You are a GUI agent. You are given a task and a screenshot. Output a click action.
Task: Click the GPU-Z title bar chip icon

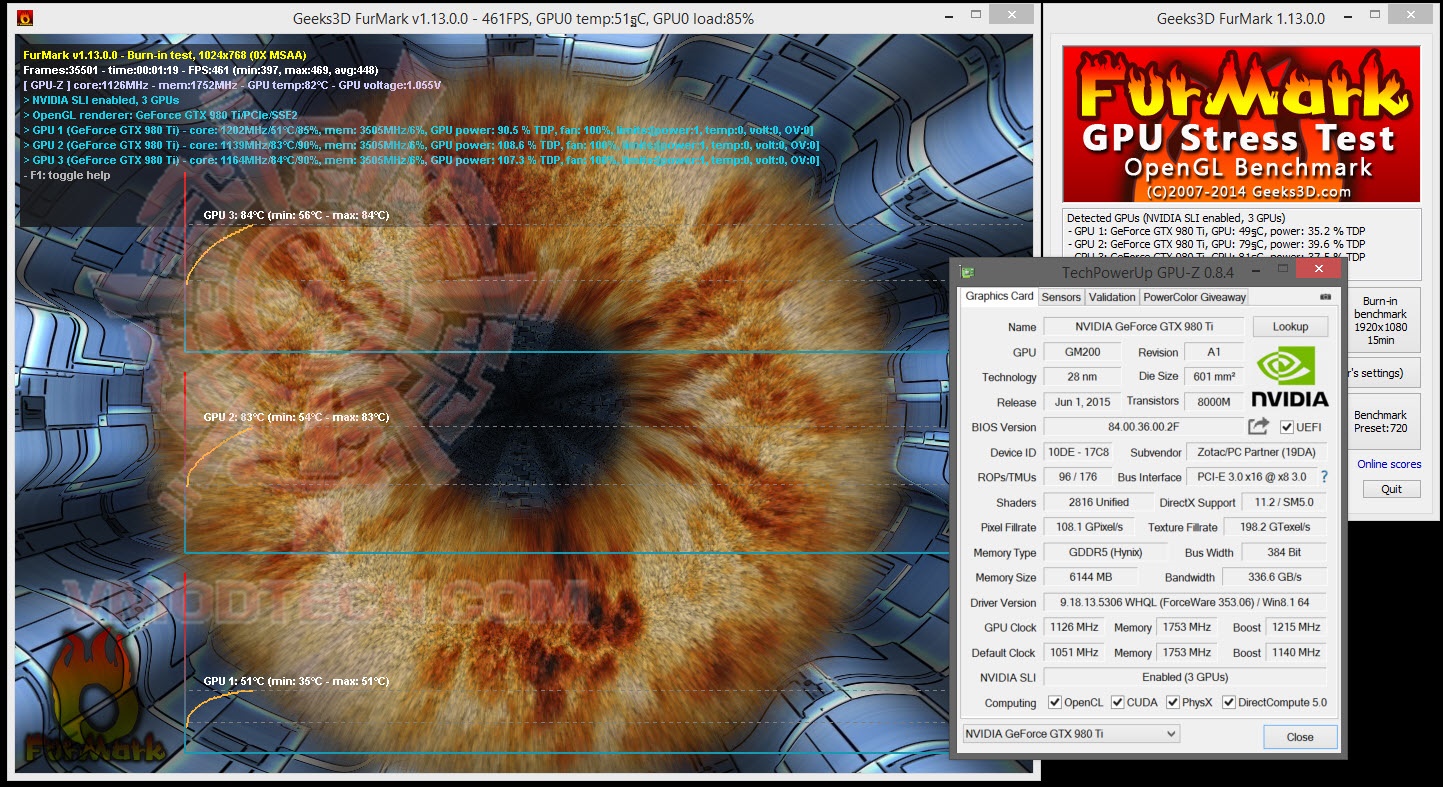pyautogui.click(x=966, y=272)
